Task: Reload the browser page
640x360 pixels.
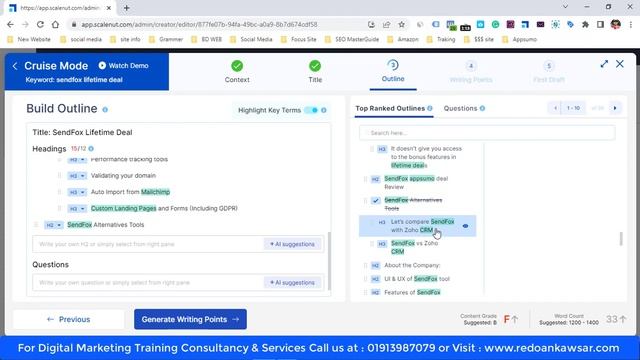Action: 40,24
